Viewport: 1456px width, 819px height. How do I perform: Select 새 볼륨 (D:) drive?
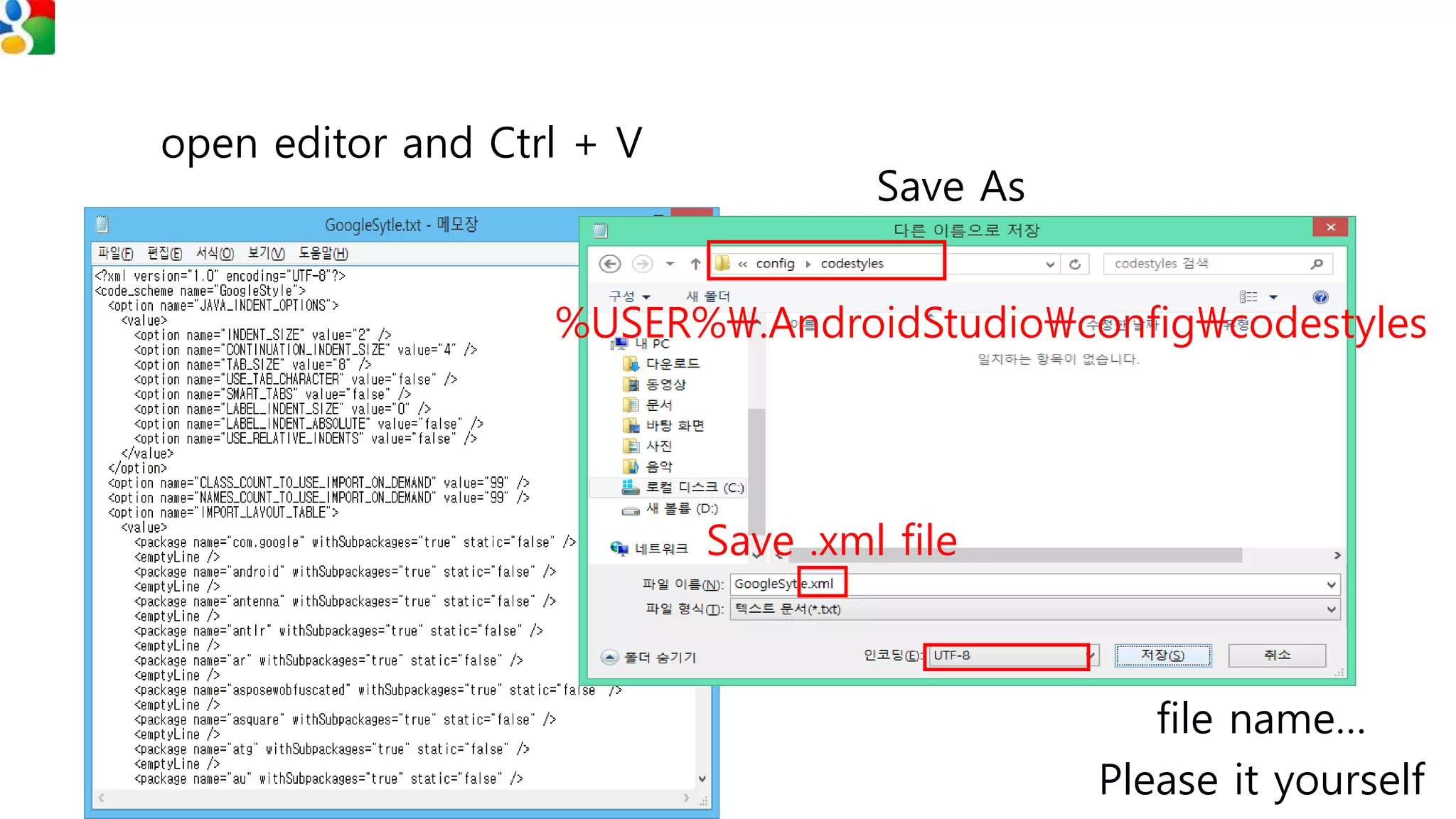[670, 509]
